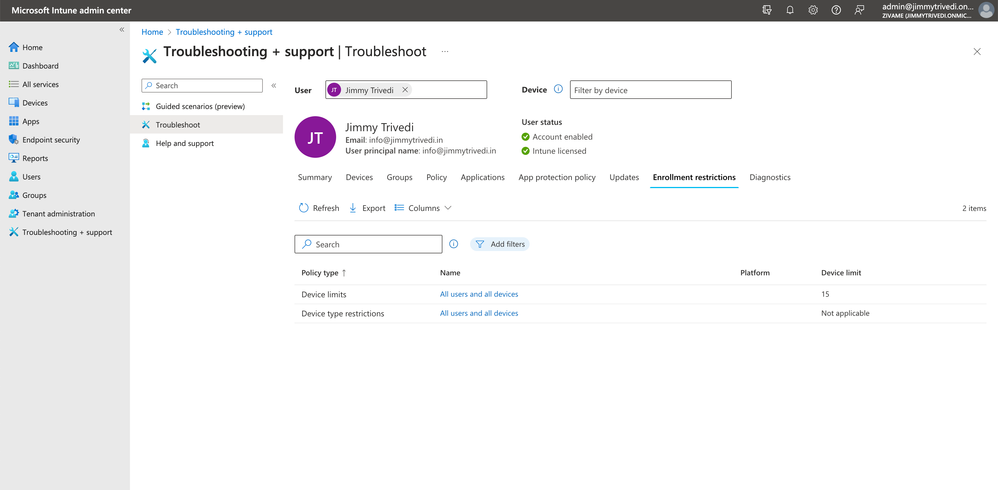This screenshot has width=998, height=490.
Task: Open the feedback icon in header
Action: tap(859, 10)
